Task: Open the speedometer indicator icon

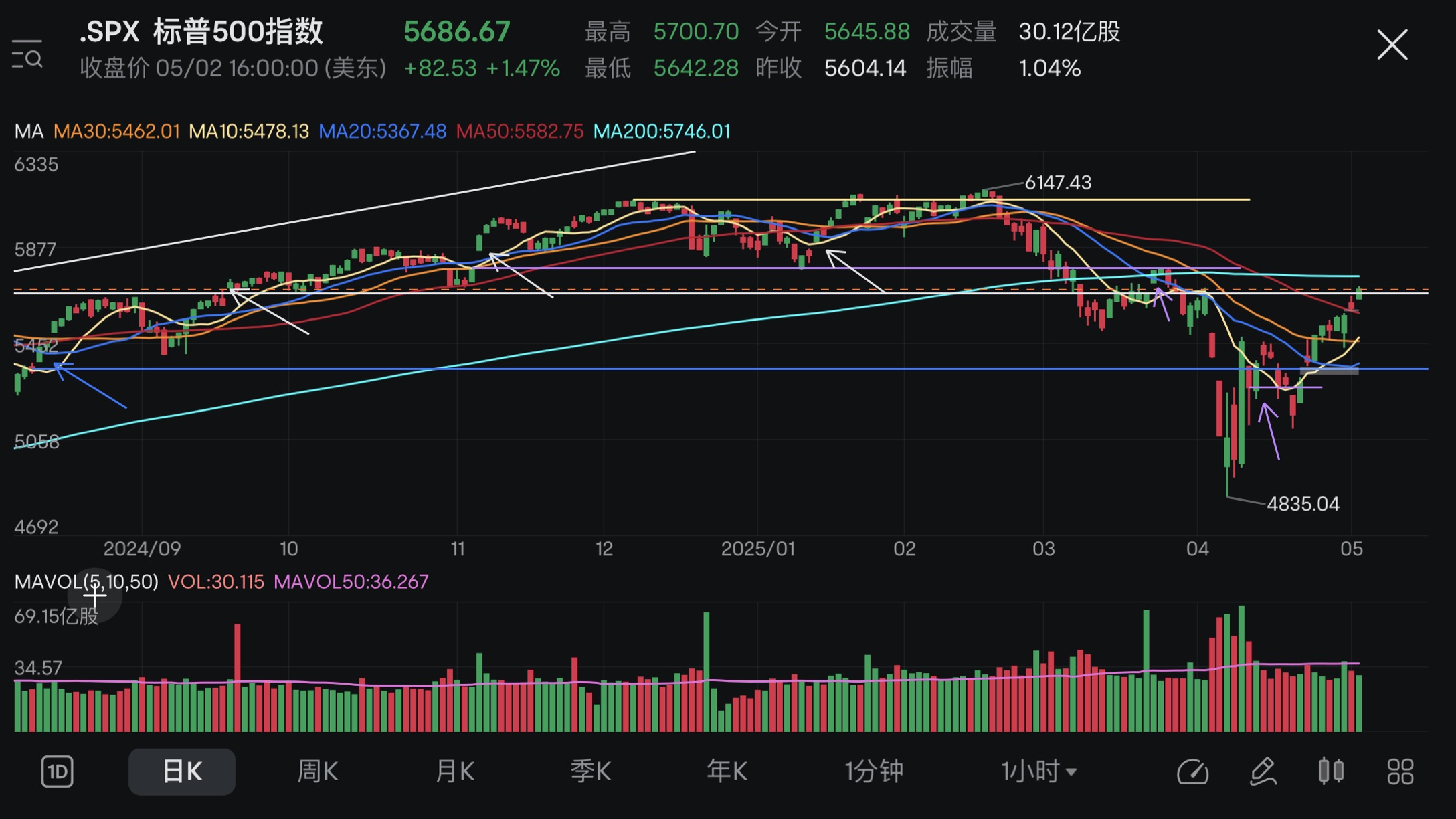Action: [x=1192, y=771]
